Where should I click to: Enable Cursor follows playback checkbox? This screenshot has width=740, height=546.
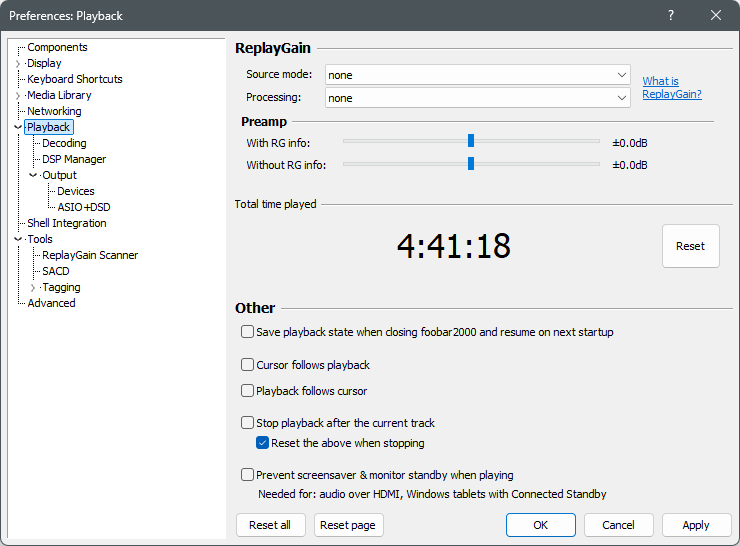(x=247, y=365)
